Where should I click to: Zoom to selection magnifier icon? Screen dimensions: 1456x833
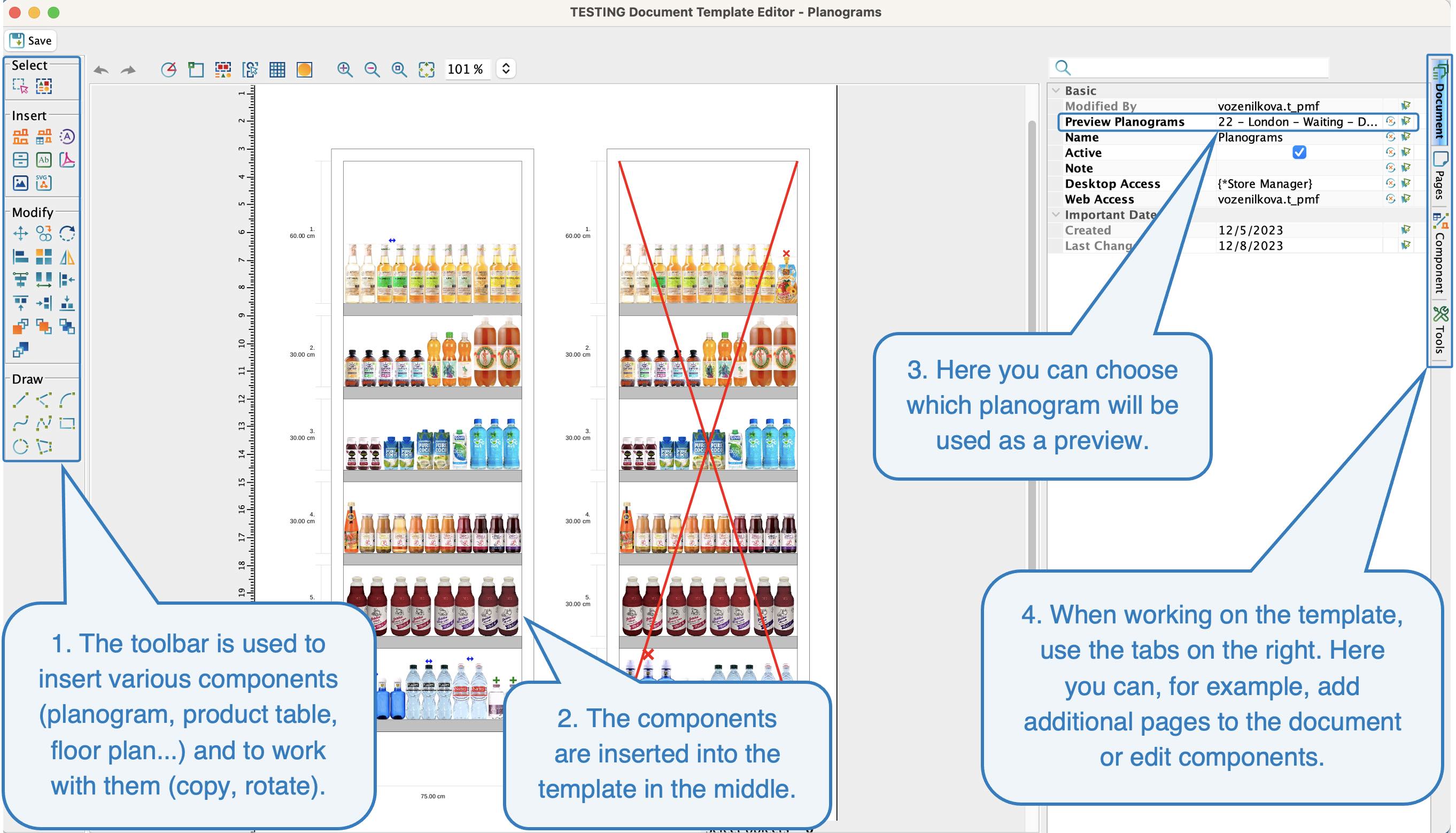click(399, 70)
